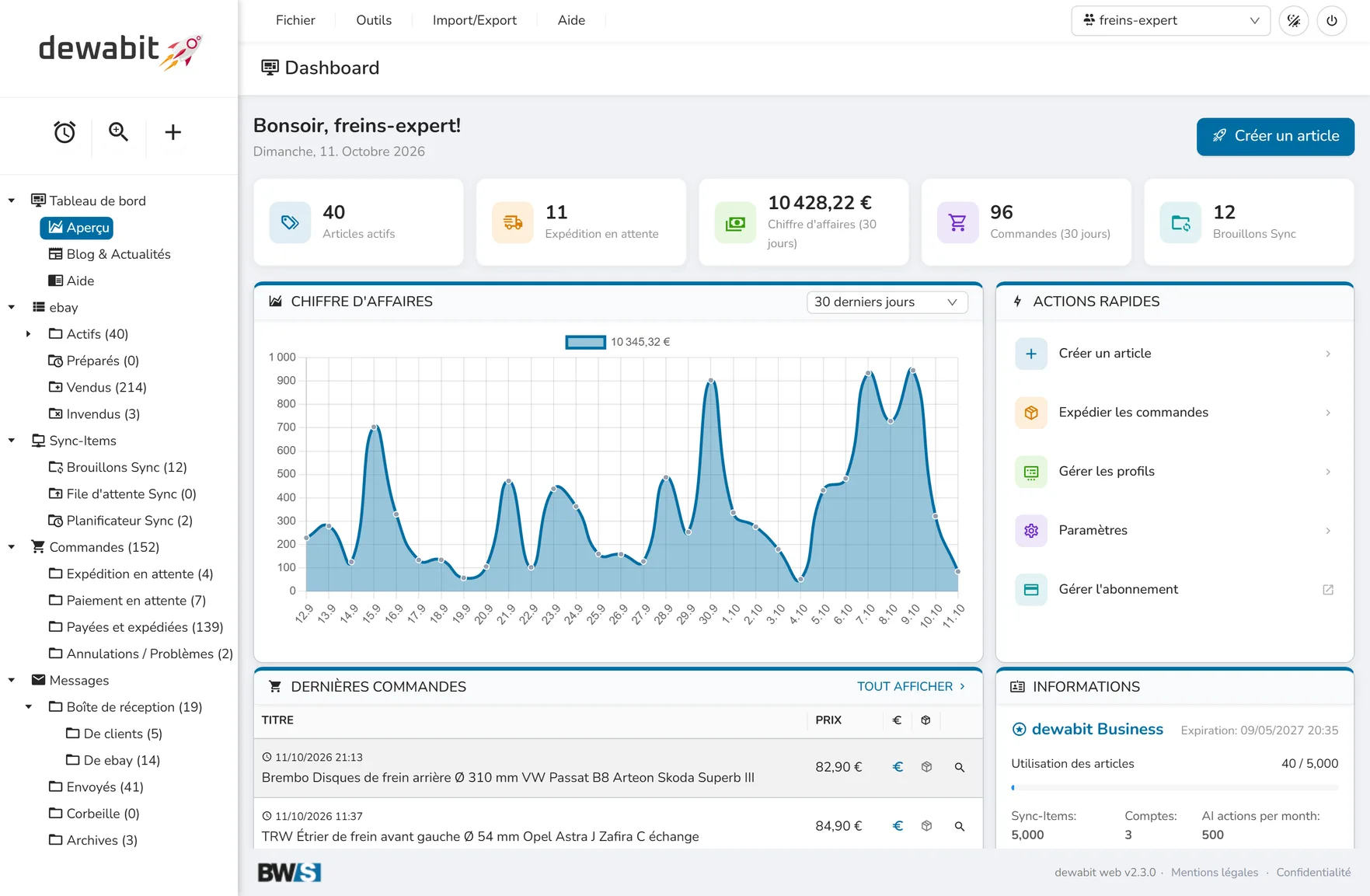Click the Utilisation des articles progress bar
The height and width of the screenshot is (896, 1370).
point(1174,788)
